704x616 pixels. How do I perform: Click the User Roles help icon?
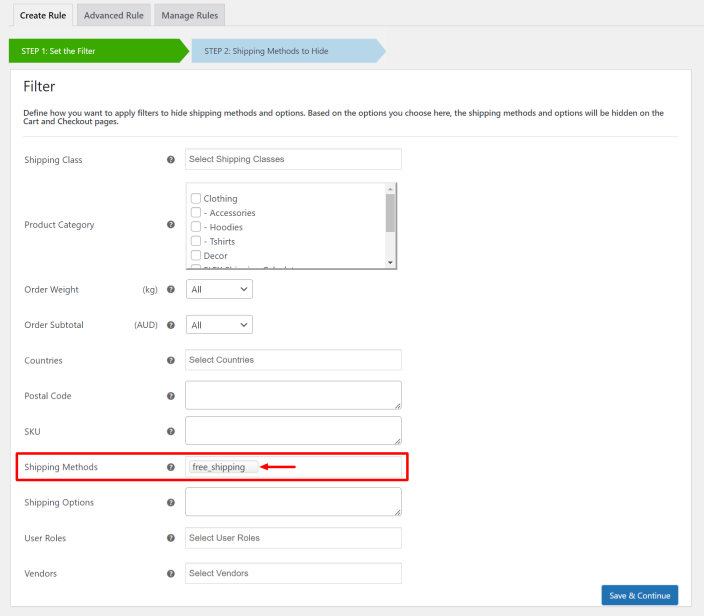click(x=171, y=538)
